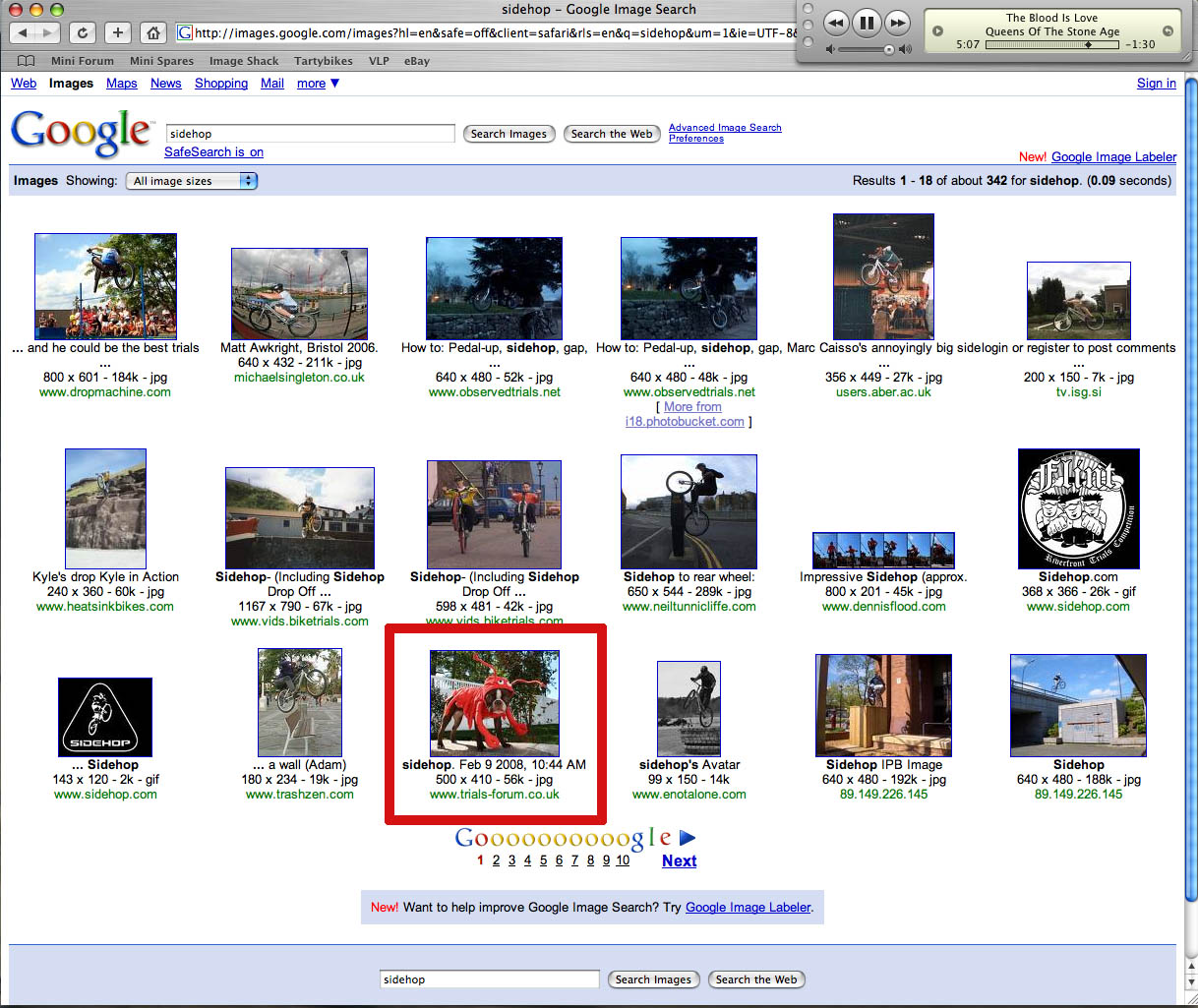Click the 'More from i18.photobucket.com' link
The height and width of the screenshot is (1008, 1198).
685,414
